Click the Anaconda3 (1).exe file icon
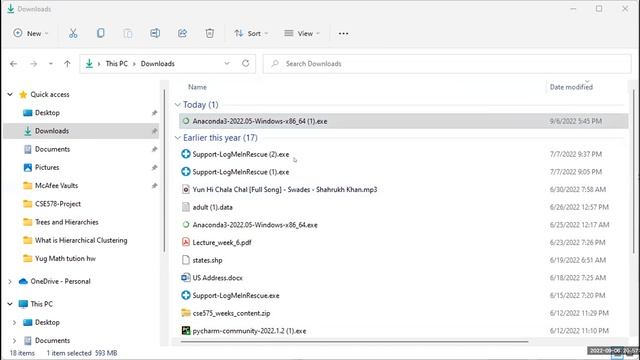 pyautogui.click(x=186, y=121)
